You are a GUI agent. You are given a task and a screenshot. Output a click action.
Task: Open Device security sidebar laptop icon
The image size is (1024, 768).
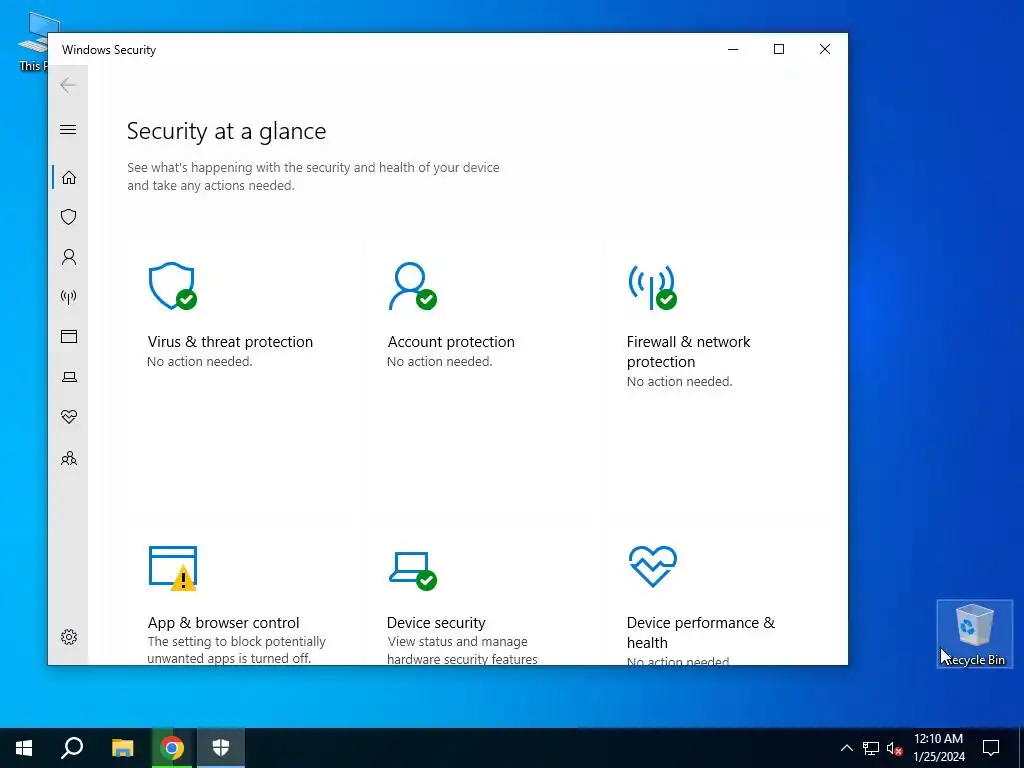pos(69,377)
